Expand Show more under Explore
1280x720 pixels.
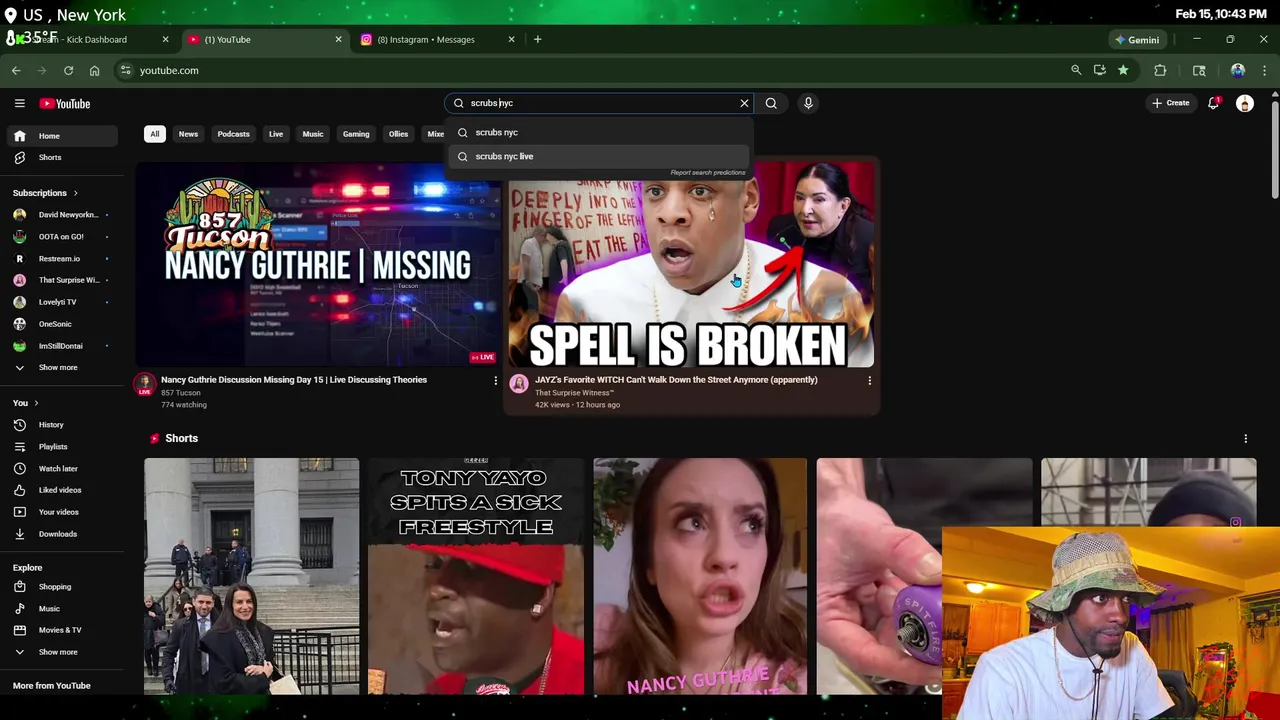pos(60,652)
